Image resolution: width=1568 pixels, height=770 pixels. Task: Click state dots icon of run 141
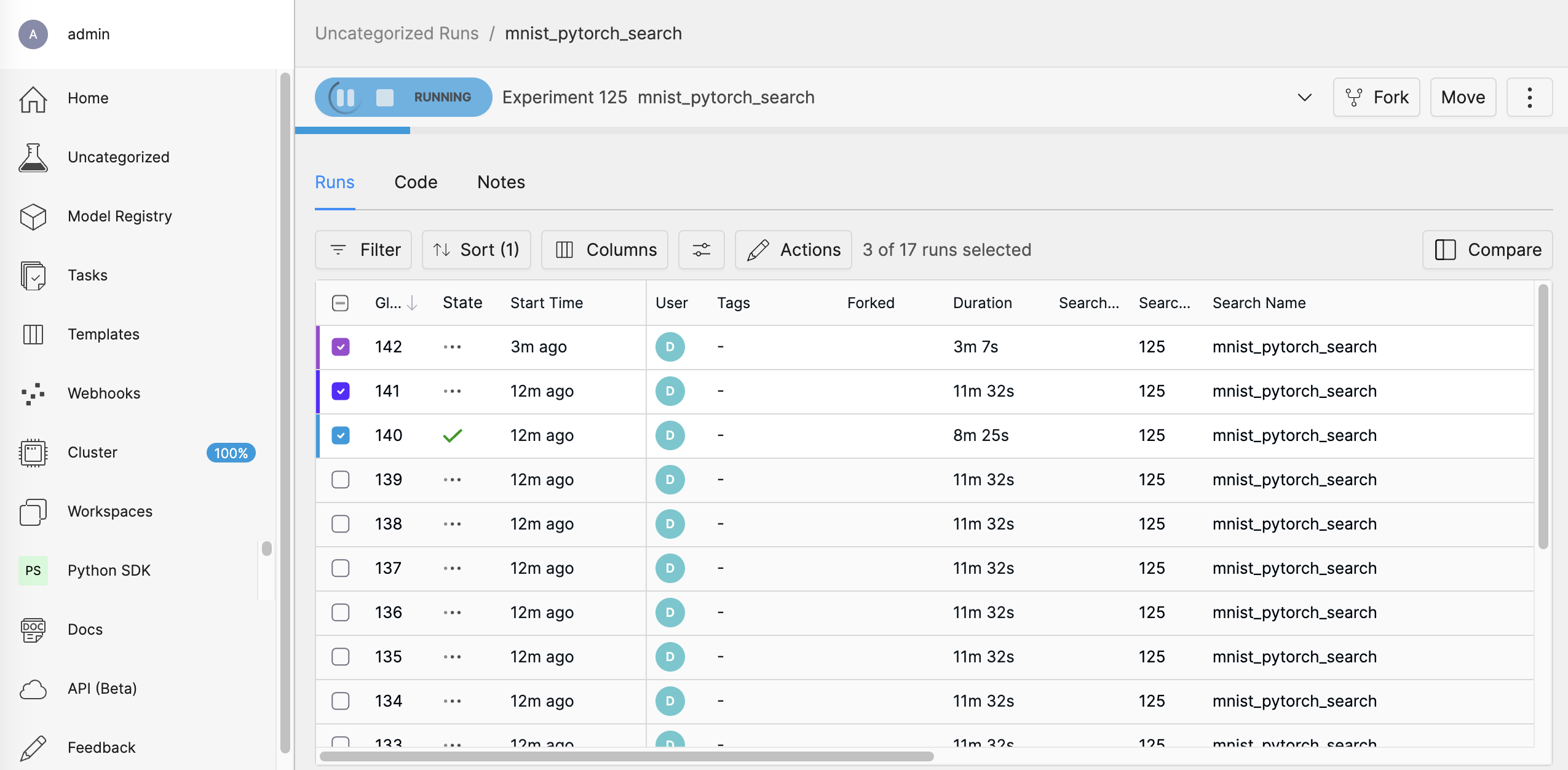click(x=453, y=391)
